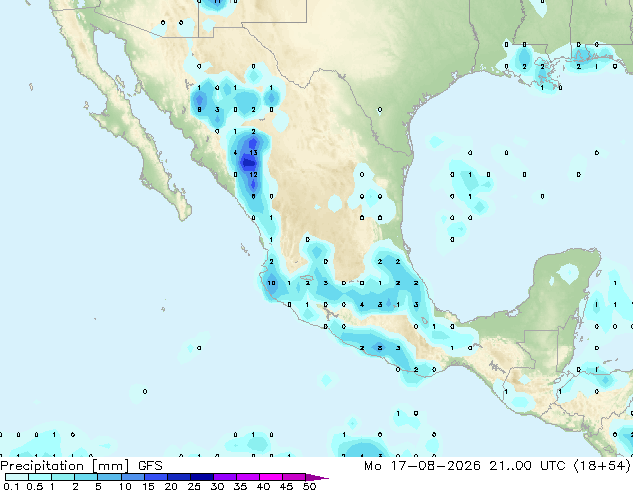Select the 30–35 mm purple legend box
The image size is (634, 490).
click(x=224, y=477)
